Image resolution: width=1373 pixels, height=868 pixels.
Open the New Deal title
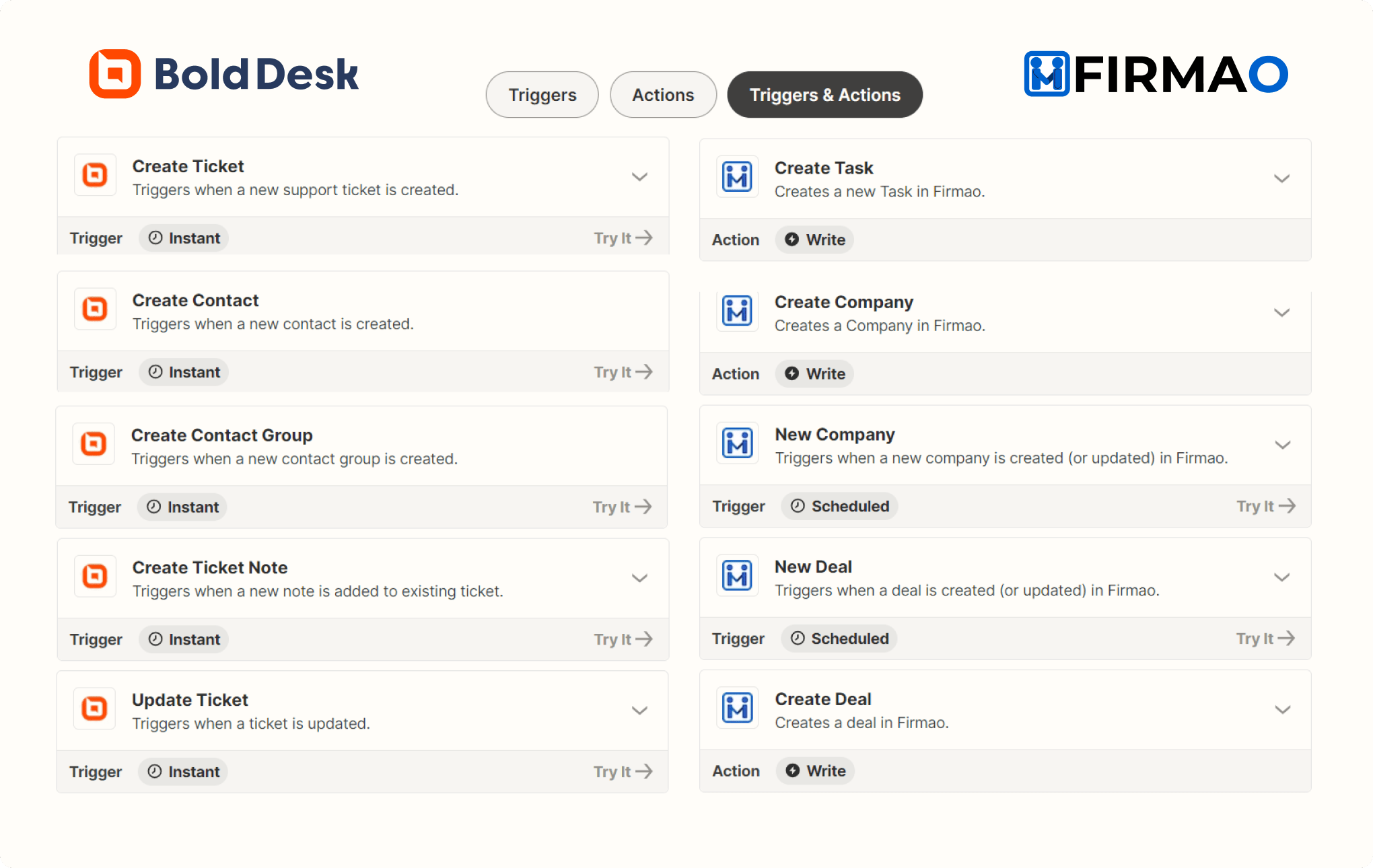click(814, 567)
